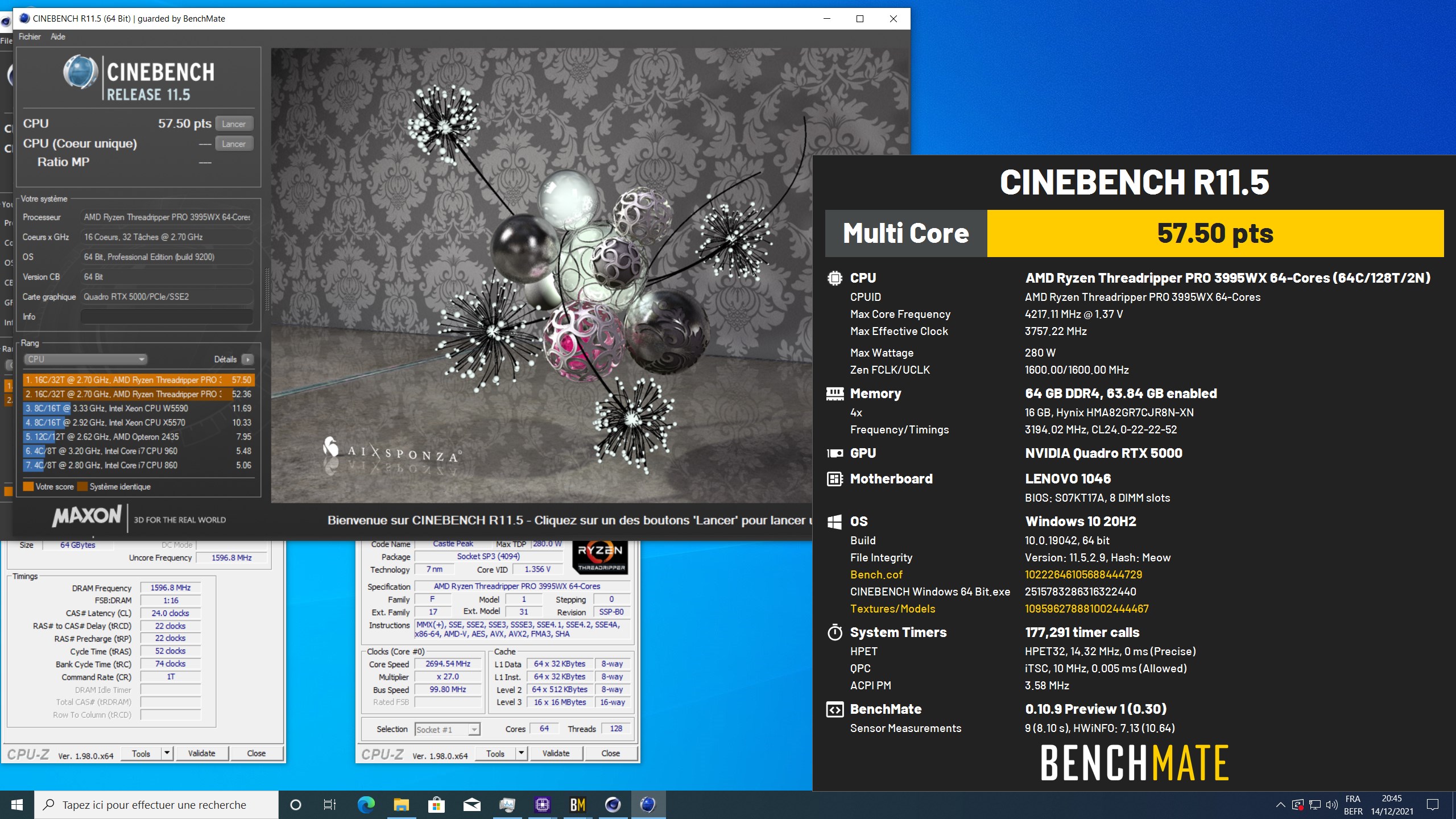The width and height of the screenshot is (1456, 819).
Task: Open the volume control tray icon
Action: [1331, 805]
